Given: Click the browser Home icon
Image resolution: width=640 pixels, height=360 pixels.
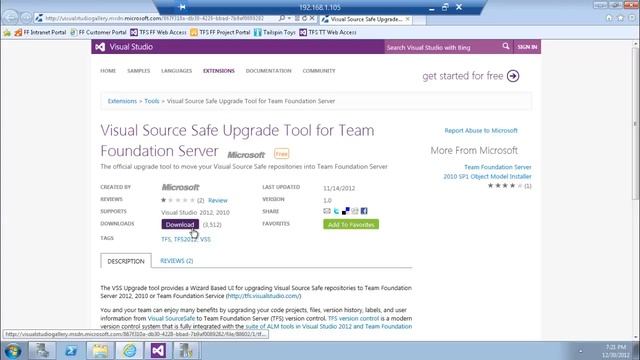Looking at the screenshot, I should [609, 18].
